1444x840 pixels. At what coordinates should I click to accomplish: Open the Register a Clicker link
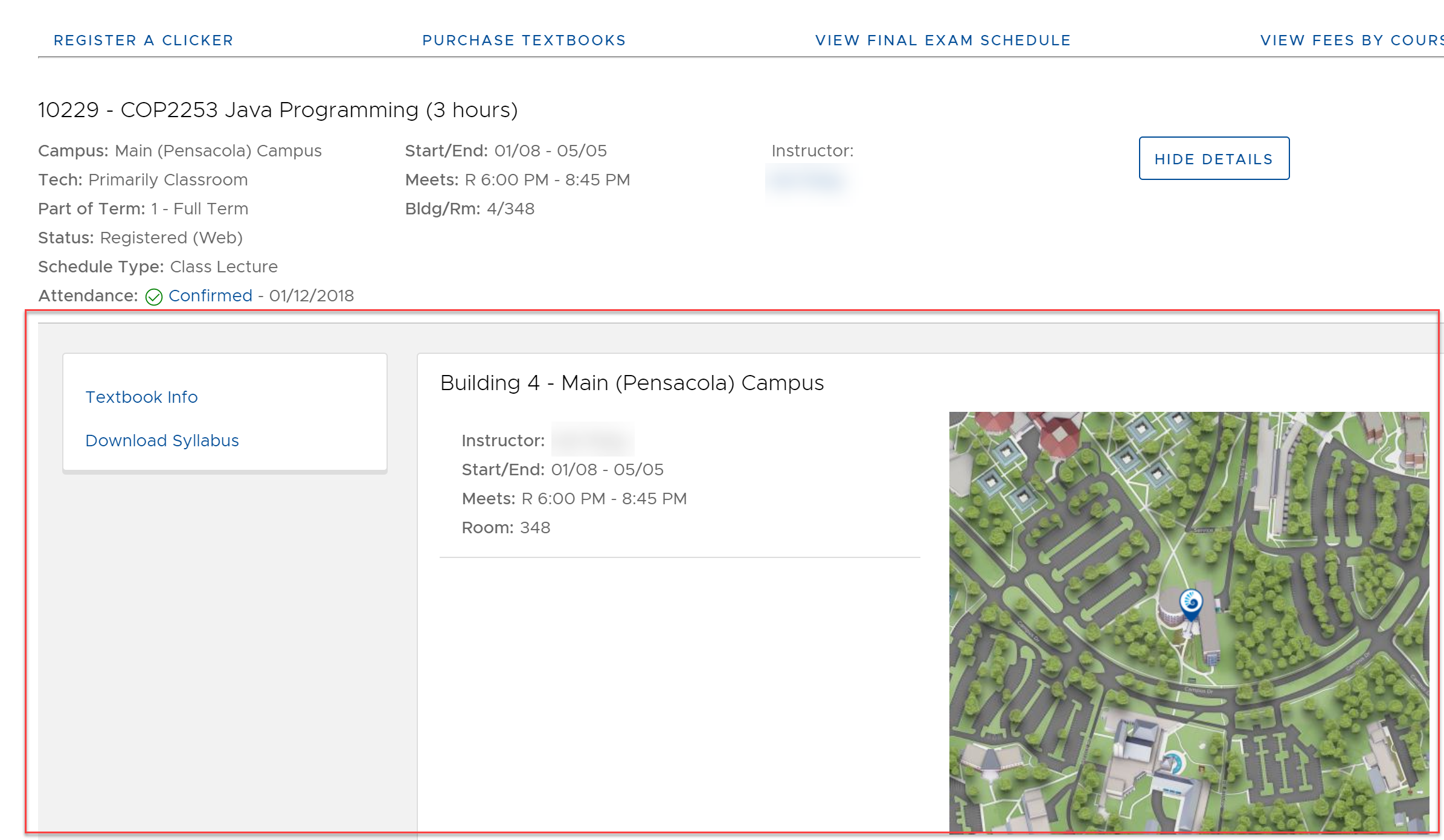(x=144, y=40)
